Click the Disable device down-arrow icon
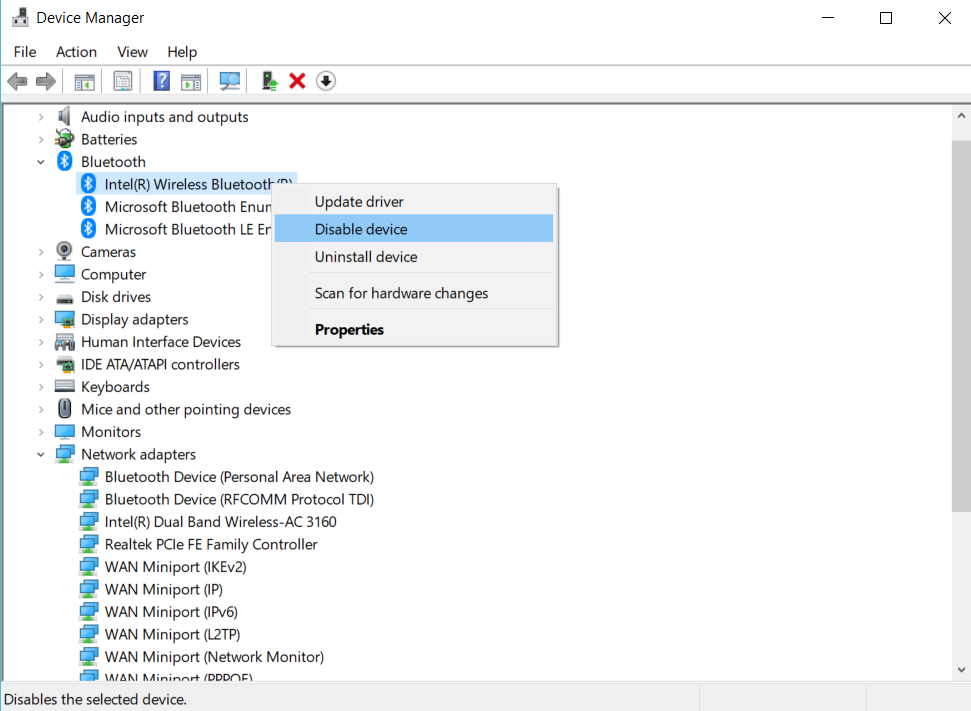Viewport: 971px width, 711px height. point(326,81)
